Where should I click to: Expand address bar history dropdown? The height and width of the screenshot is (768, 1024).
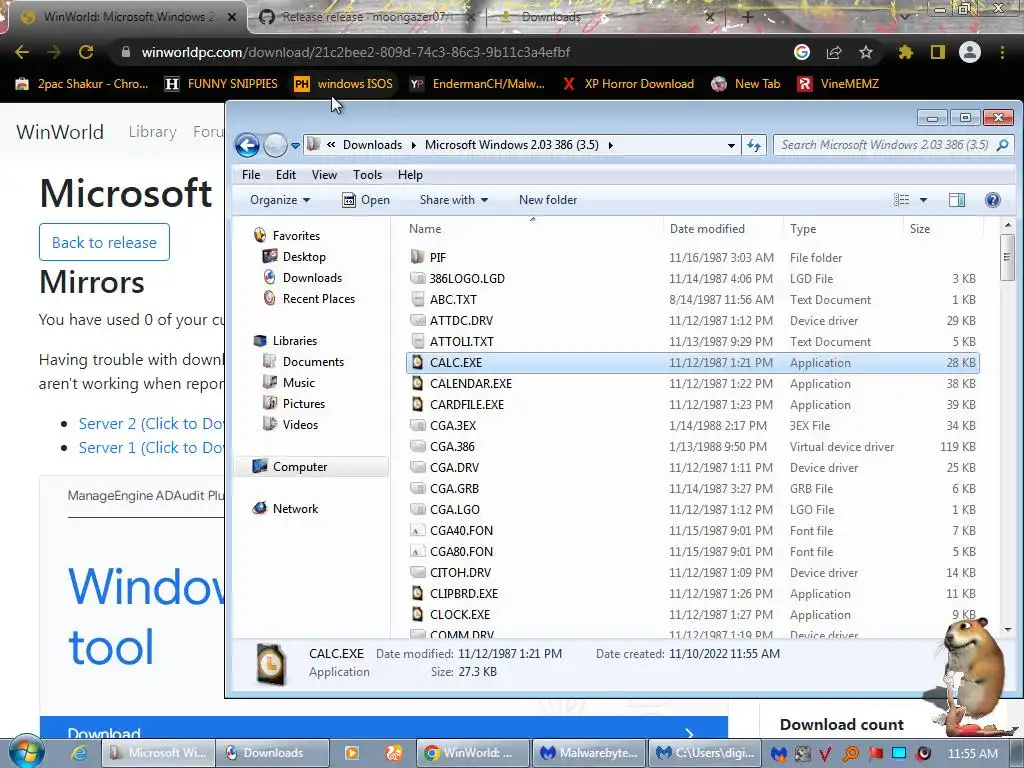tap(731, 146)
